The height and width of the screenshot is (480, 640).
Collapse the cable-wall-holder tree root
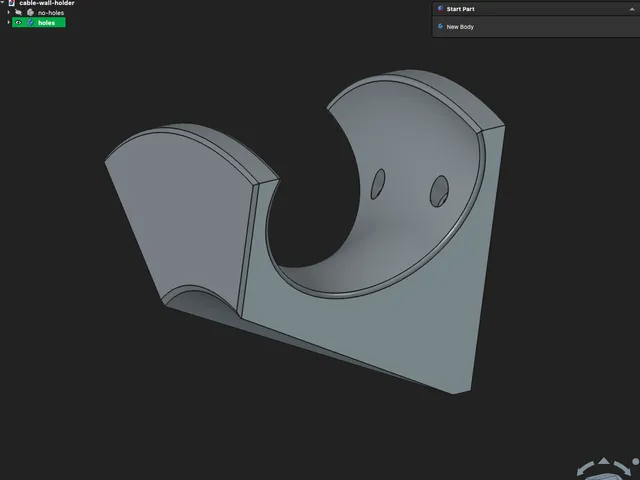coord(2,2)
